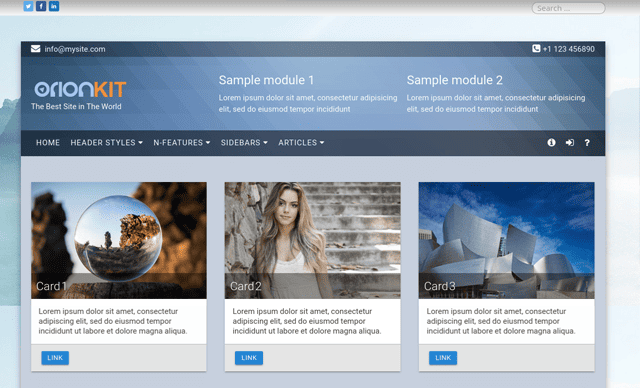This screenshot has width=640, height=388.
Task: Click the info circle icon in navbar
Action: click(x=551, y=142)
